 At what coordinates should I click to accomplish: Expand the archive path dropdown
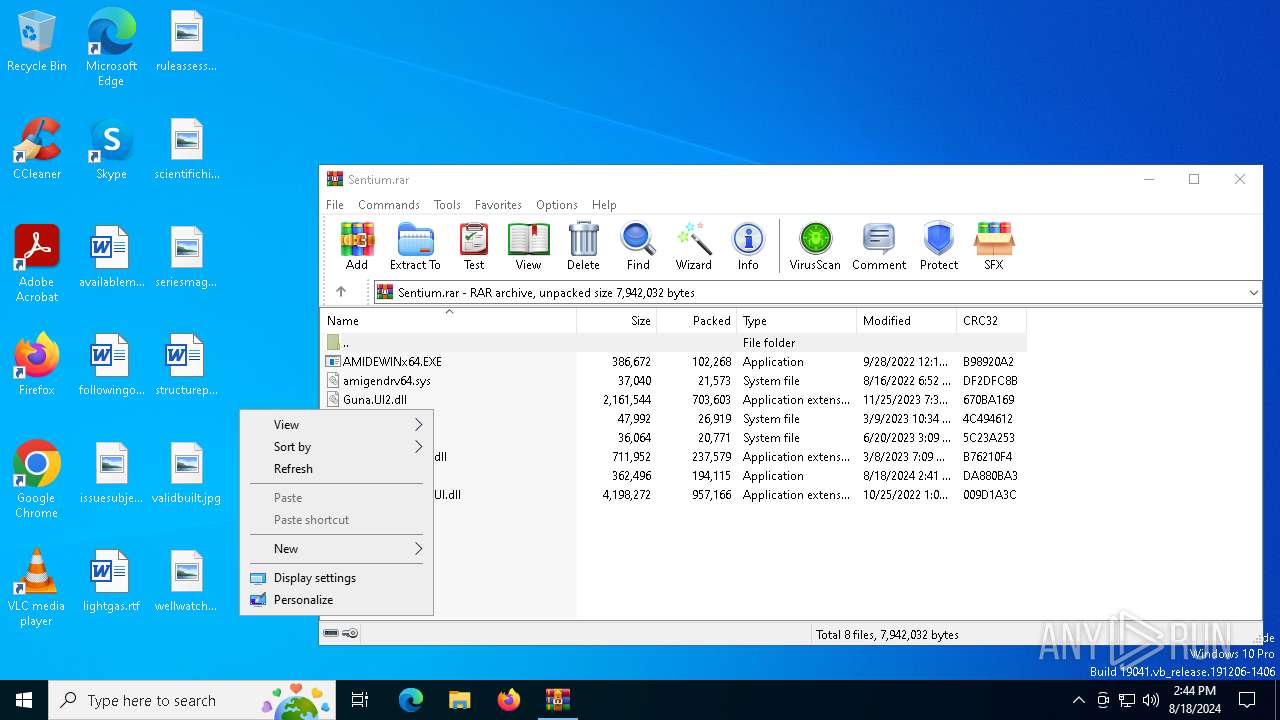coord(1253,293)
